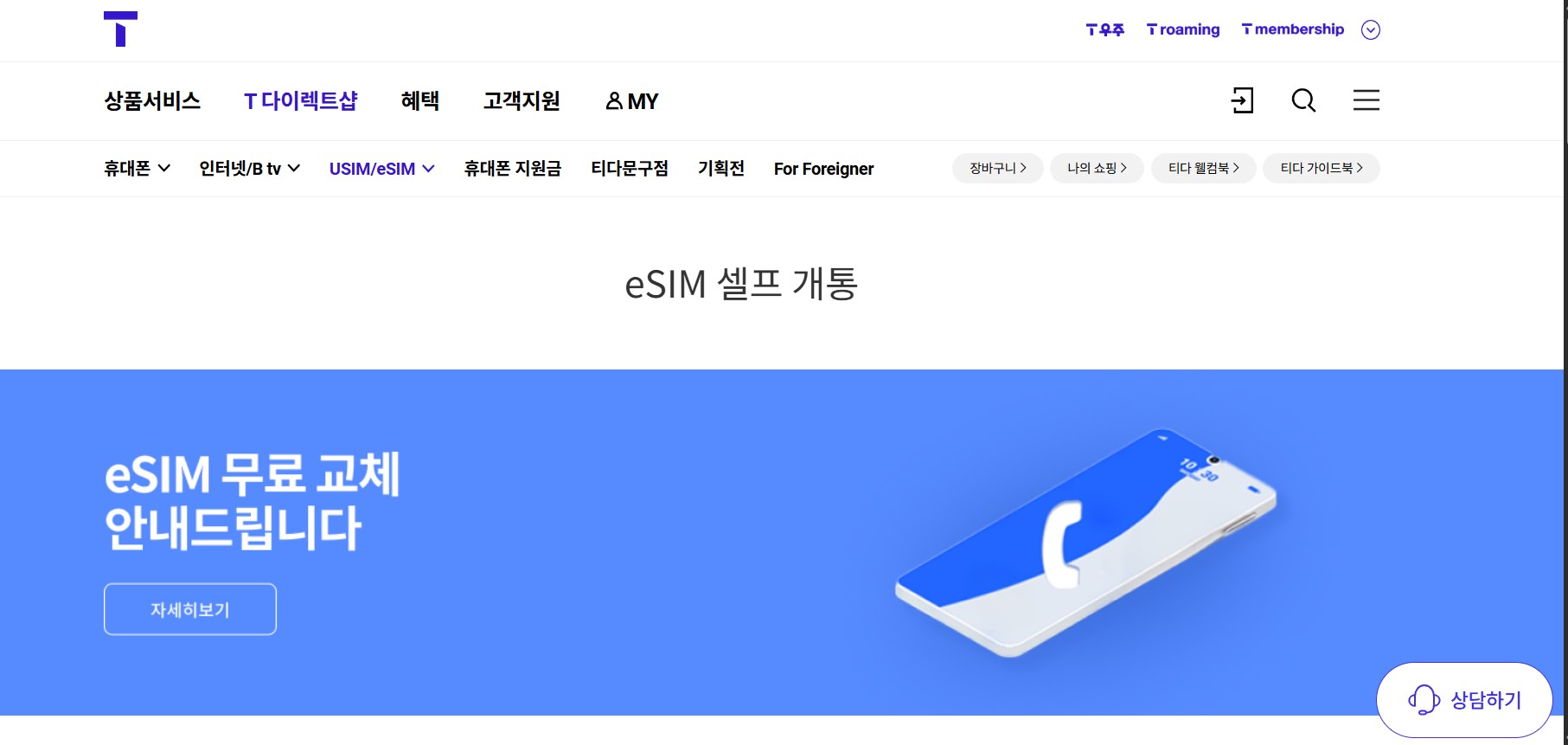This screenshot has height=745, width=1568.
Task: Open 나의 쇼핑 shortcut
Action: [1097, 168]
